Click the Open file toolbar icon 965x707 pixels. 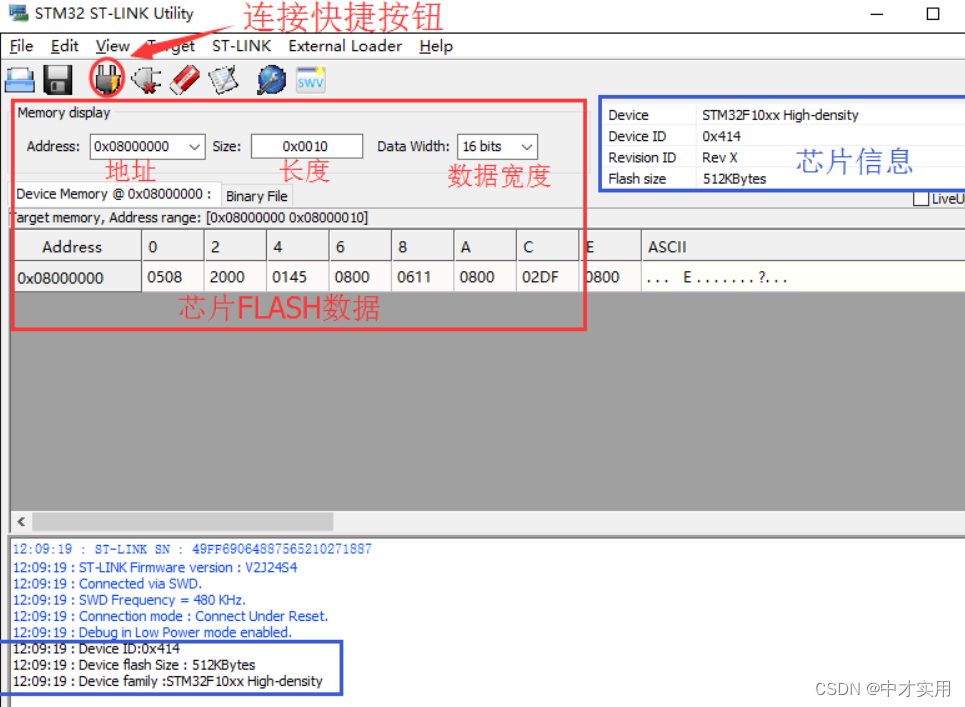20,80
